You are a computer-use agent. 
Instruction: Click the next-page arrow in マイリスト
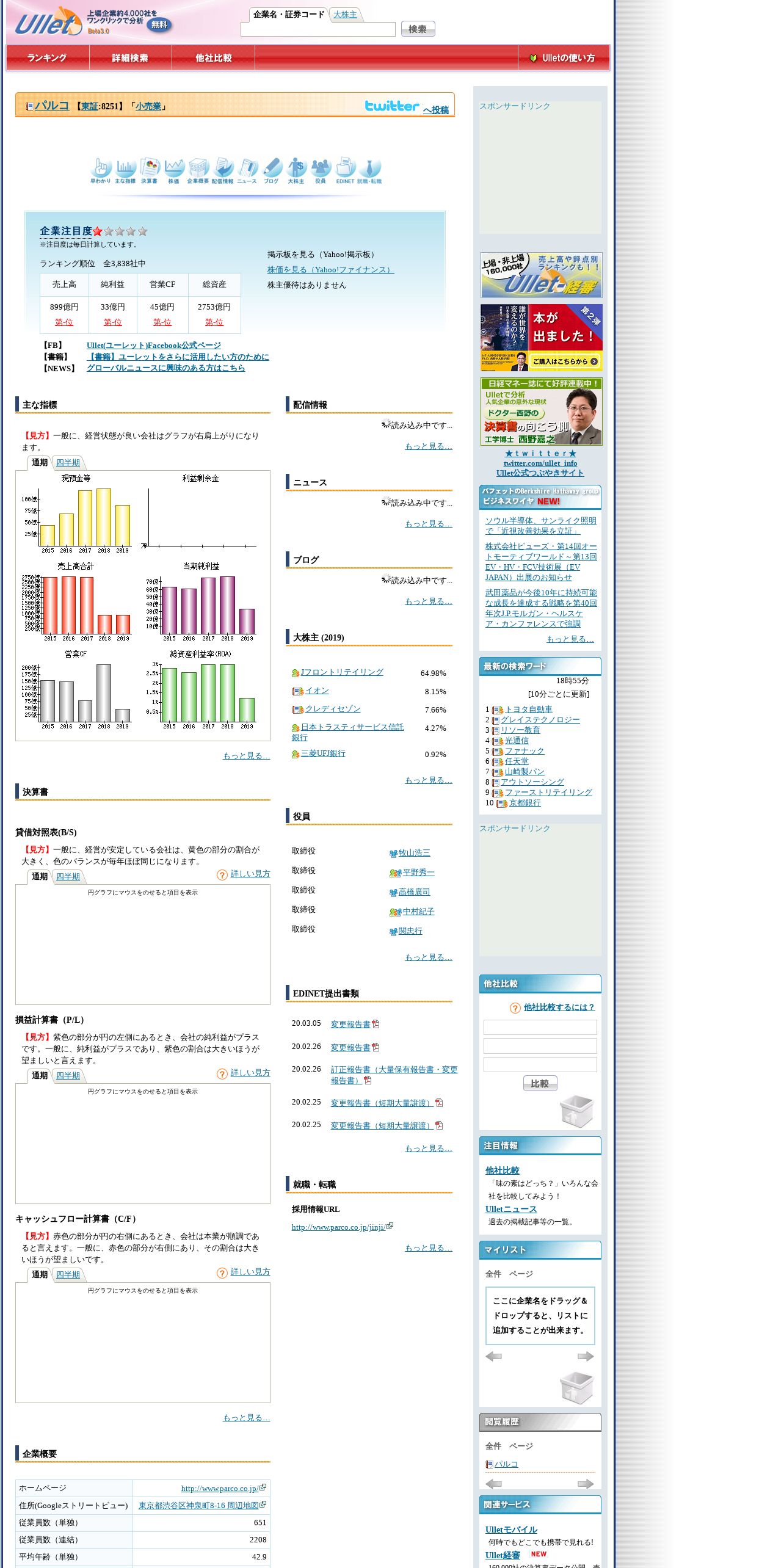pyautogui.click(x=586, y=1356)
